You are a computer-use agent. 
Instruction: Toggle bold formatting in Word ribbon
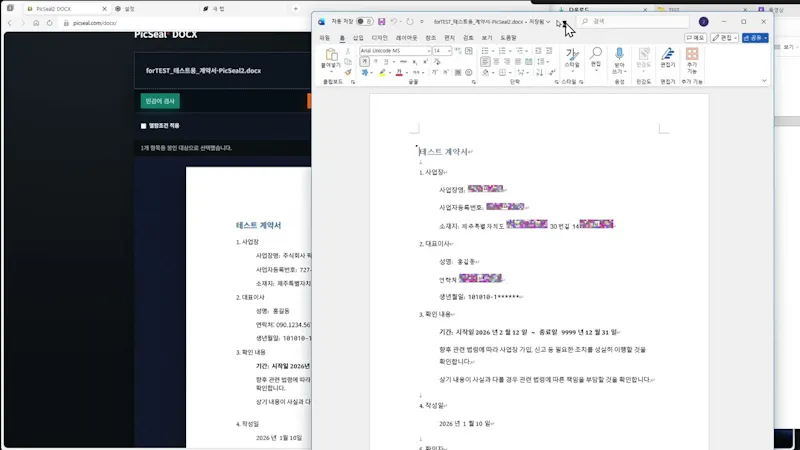pos(364,62)
